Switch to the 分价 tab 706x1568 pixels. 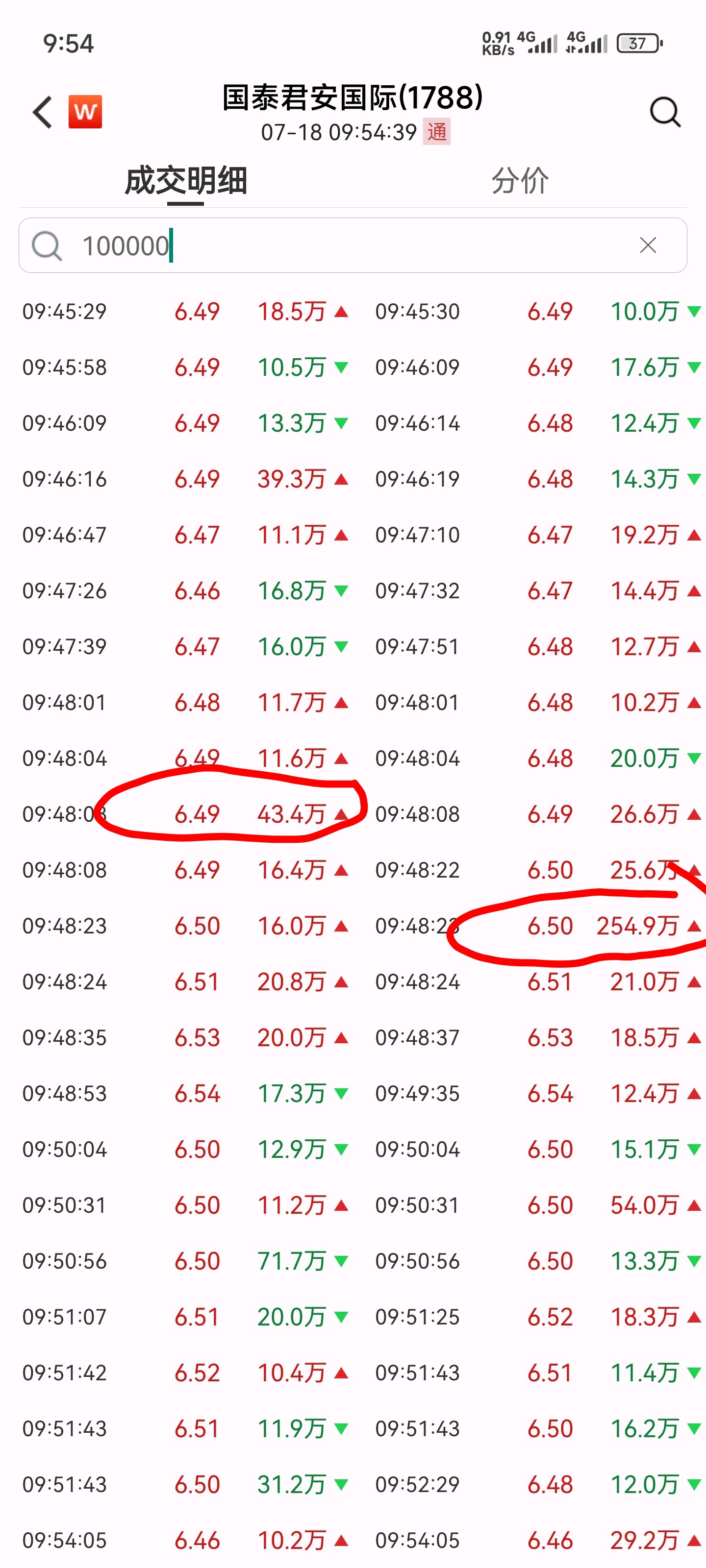(520, 181)
